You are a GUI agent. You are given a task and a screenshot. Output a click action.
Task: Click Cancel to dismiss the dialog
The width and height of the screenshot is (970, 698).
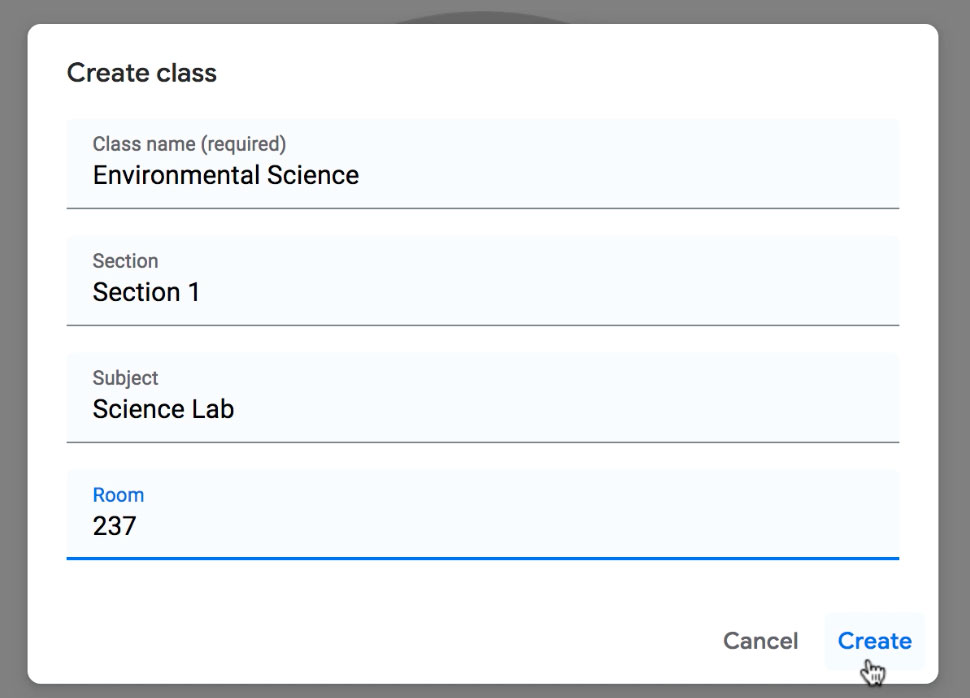(760, 641)
